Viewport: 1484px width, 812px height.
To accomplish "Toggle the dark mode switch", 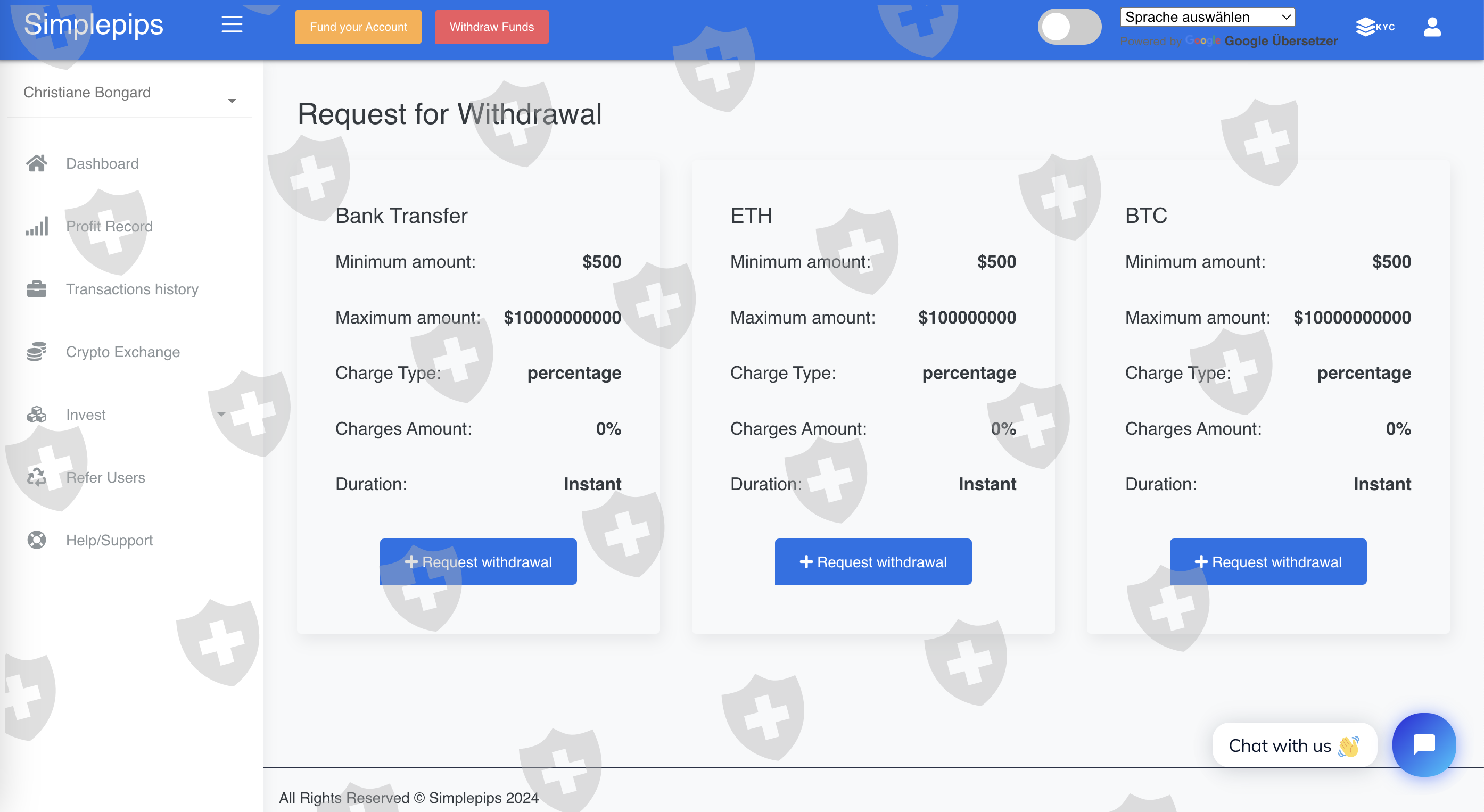I will click(x=1069, y=27).
